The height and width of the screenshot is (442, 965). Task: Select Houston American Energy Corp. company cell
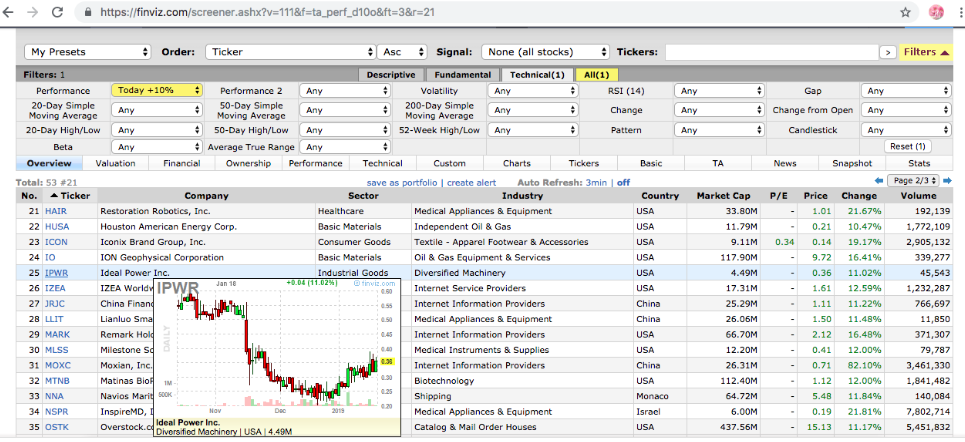[x=206, y=227]
